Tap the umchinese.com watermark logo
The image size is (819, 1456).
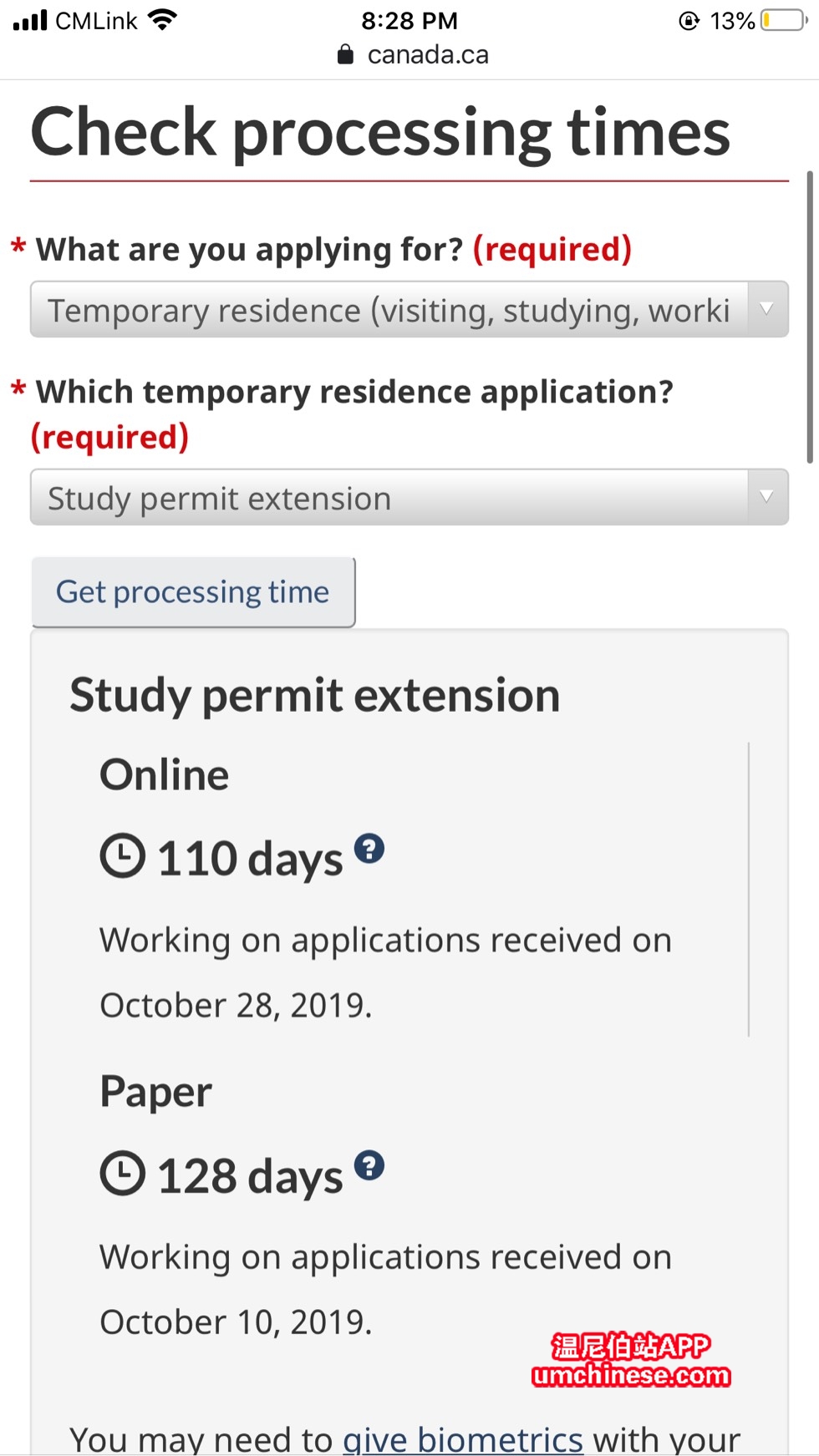coord(631,1361)
